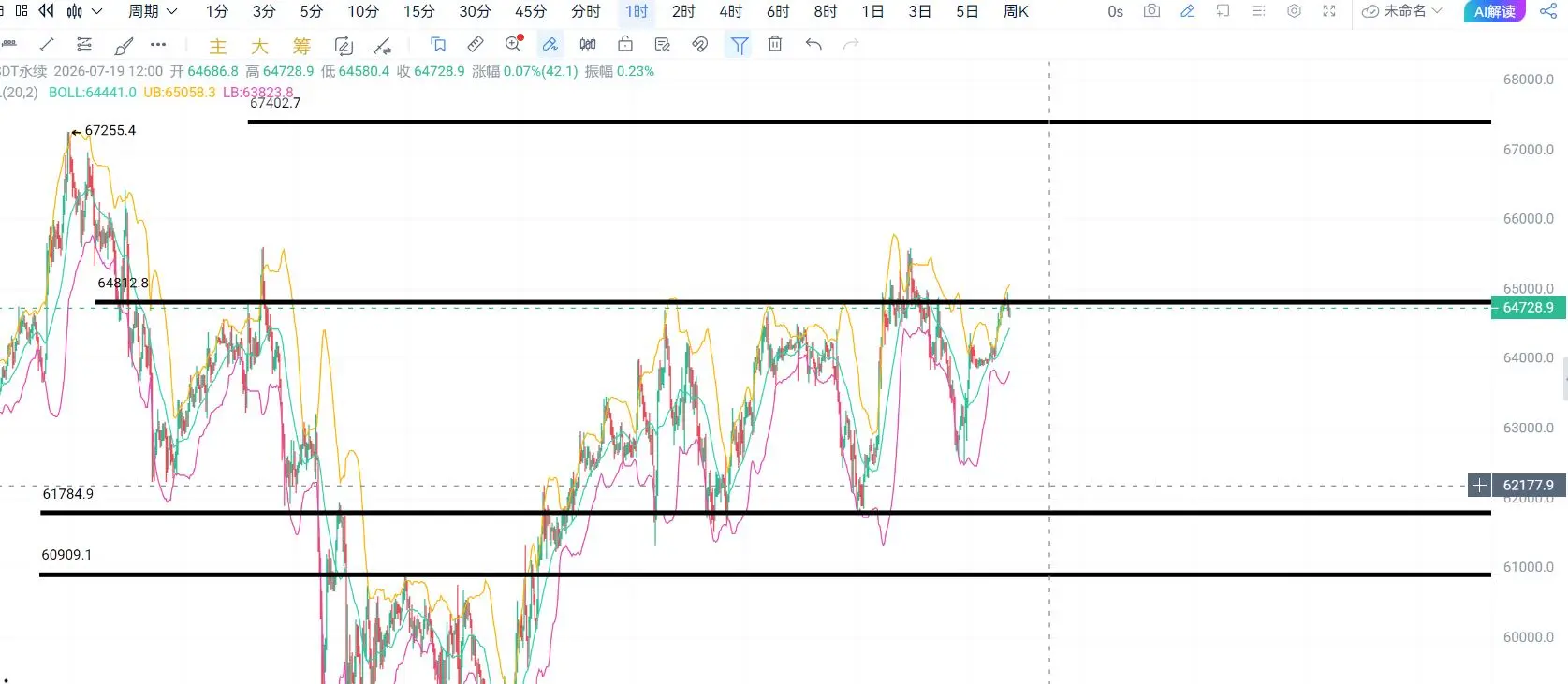Image resolution: width=1568 pixels, height=684 pixels.
Task: Switch to the 6时 timeframe
Action: (778, 11)
